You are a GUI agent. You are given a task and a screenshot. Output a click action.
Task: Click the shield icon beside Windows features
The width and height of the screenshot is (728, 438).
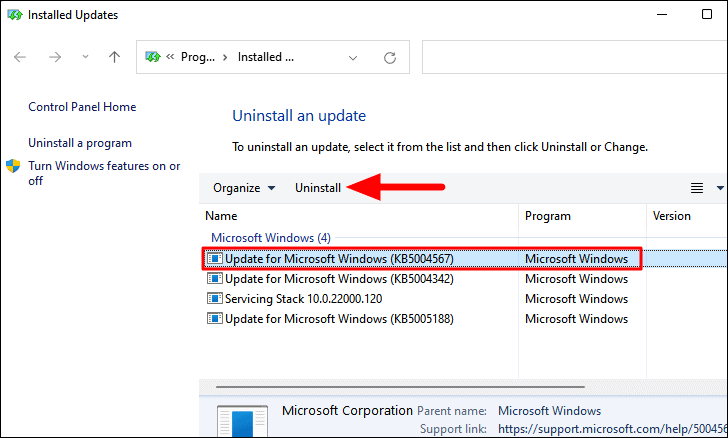click(13, 166)
